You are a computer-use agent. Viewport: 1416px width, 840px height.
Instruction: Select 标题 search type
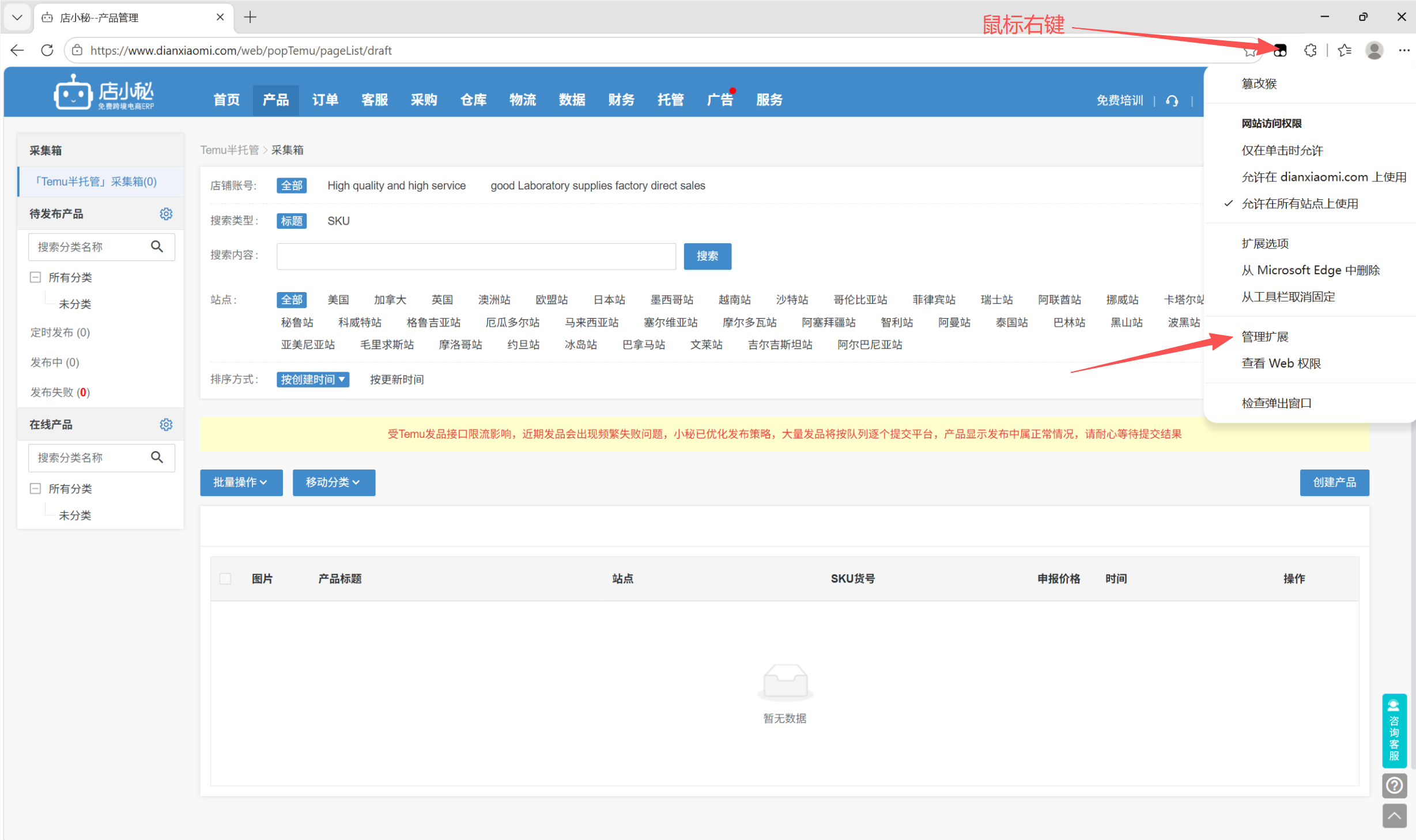pyautogui.click(x=292, y=221)
